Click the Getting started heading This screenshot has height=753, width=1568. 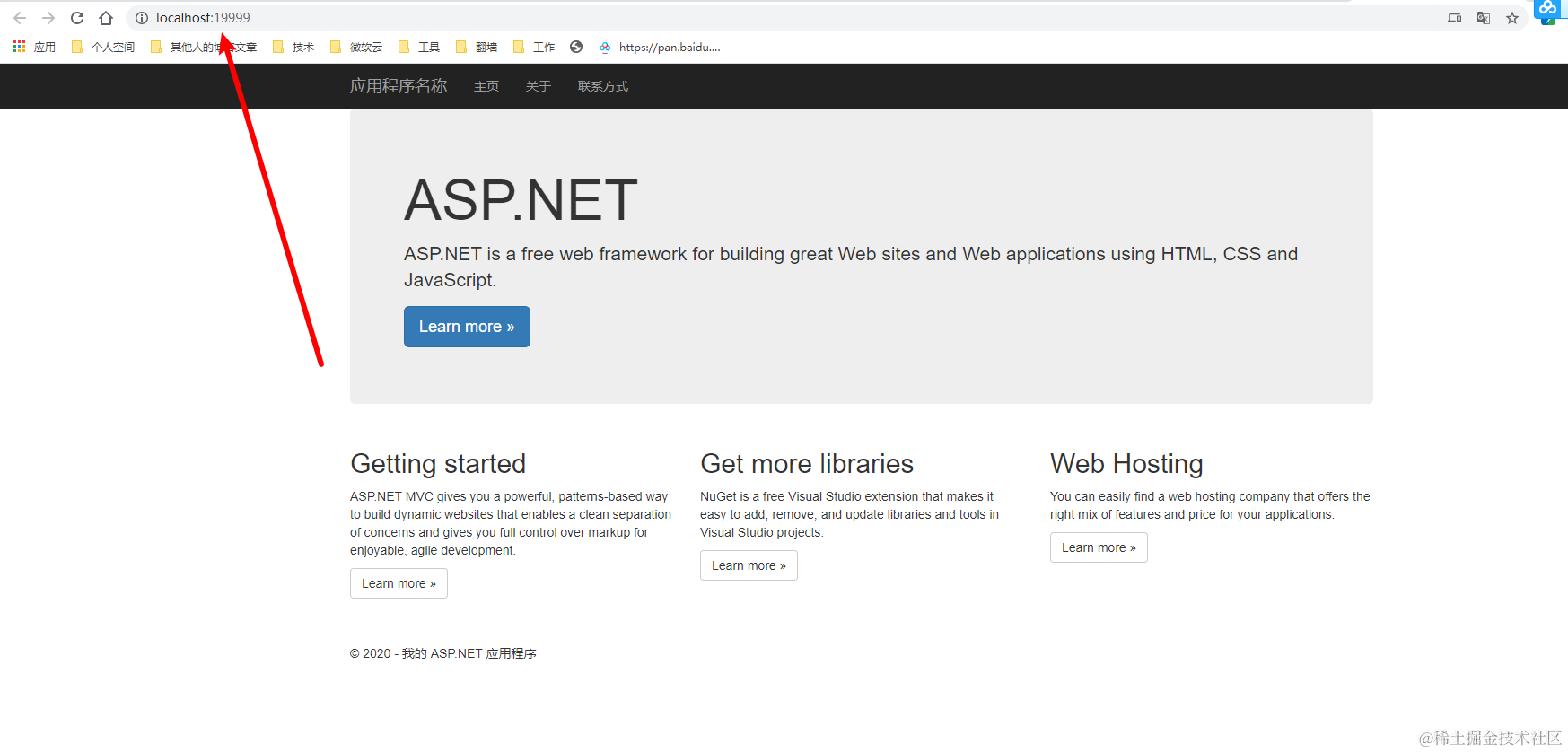[x=438, y=464]
